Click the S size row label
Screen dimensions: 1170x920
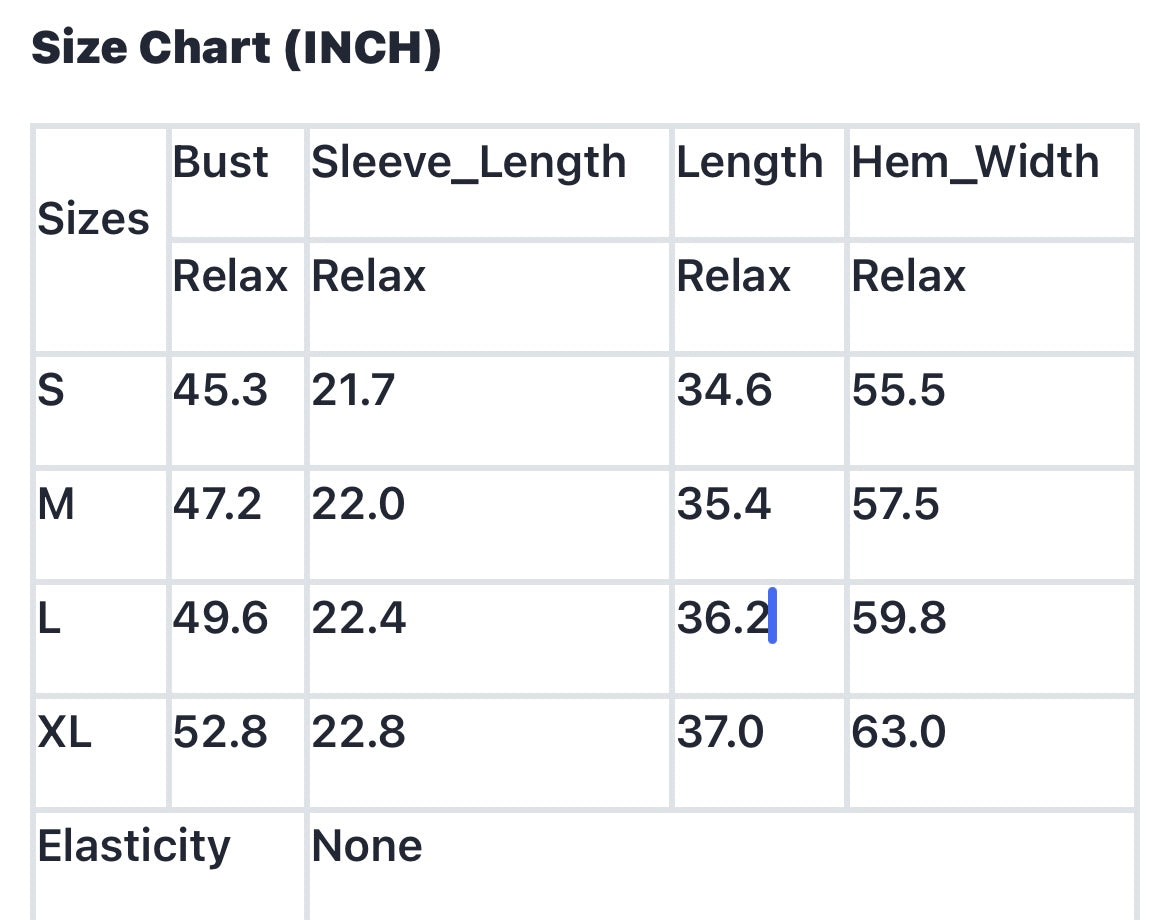click(x=51, y=390)
